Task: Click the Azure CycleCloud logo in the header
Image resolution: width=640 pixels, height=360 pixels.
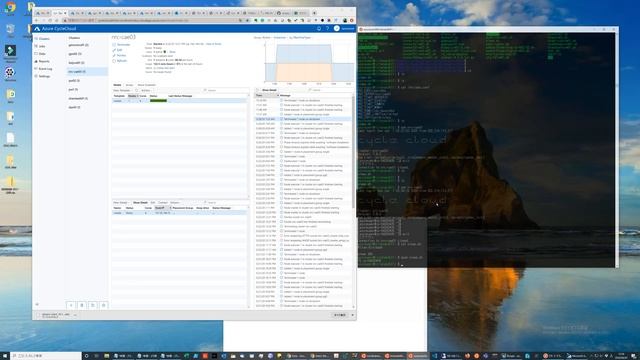Action: 56,29
